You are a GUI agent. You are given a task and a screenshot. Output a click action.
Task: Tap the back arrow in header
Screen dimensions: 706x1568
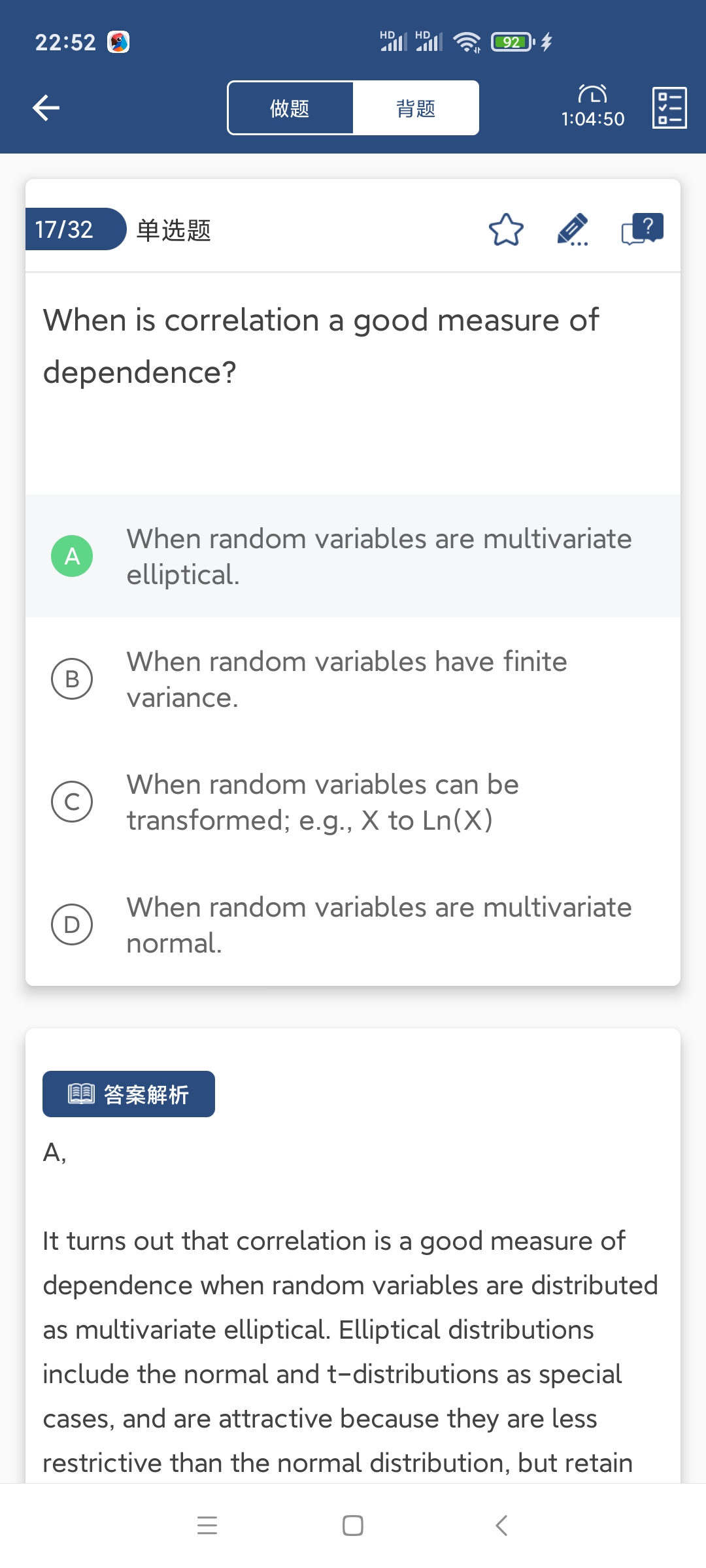click(46, 108)
